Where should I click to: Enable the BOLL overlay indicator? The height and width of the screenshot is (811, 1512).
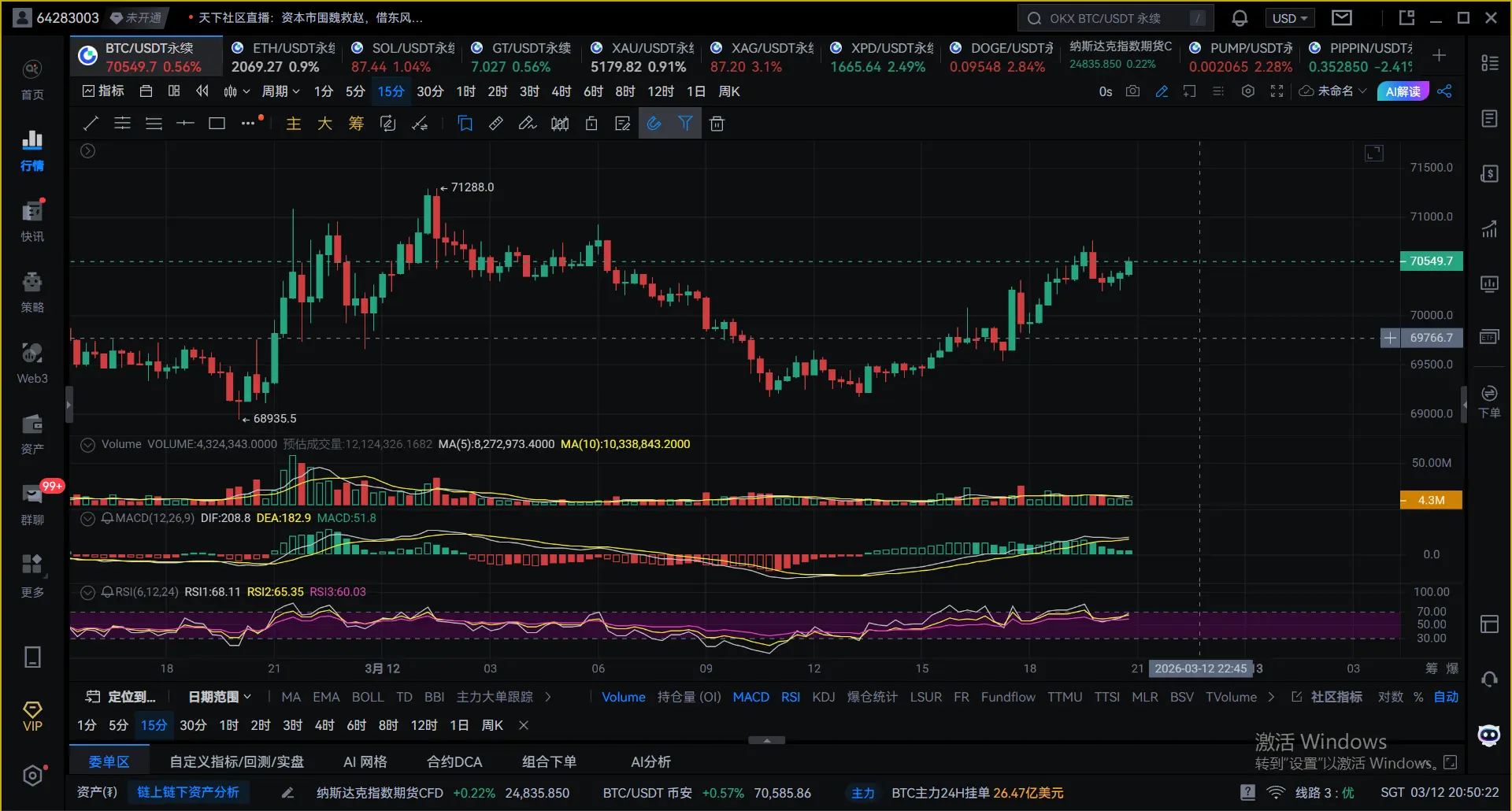point(368,697)
